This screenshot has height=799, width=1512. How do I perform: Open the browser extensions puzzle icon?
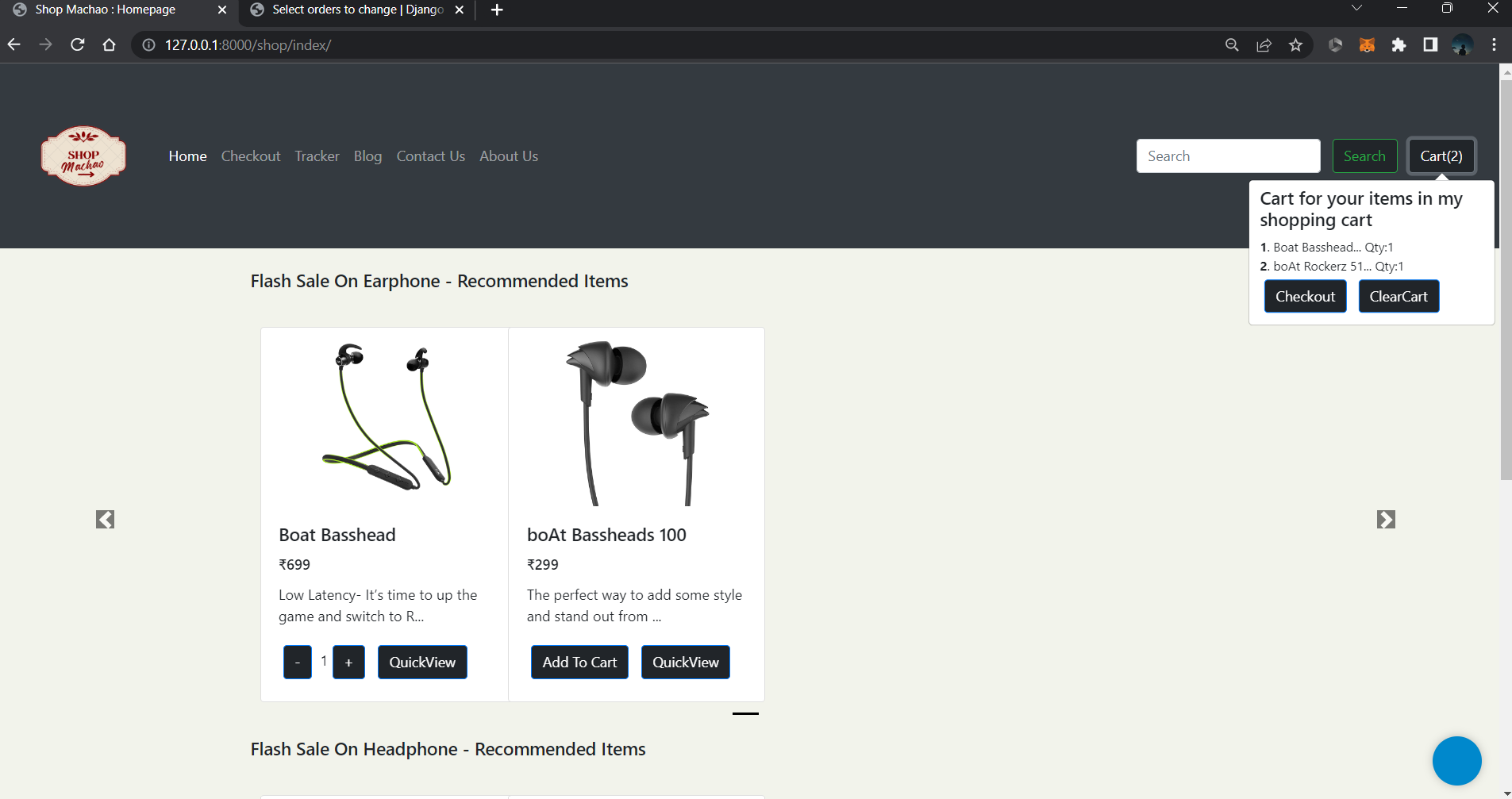tap(1399, 44)
